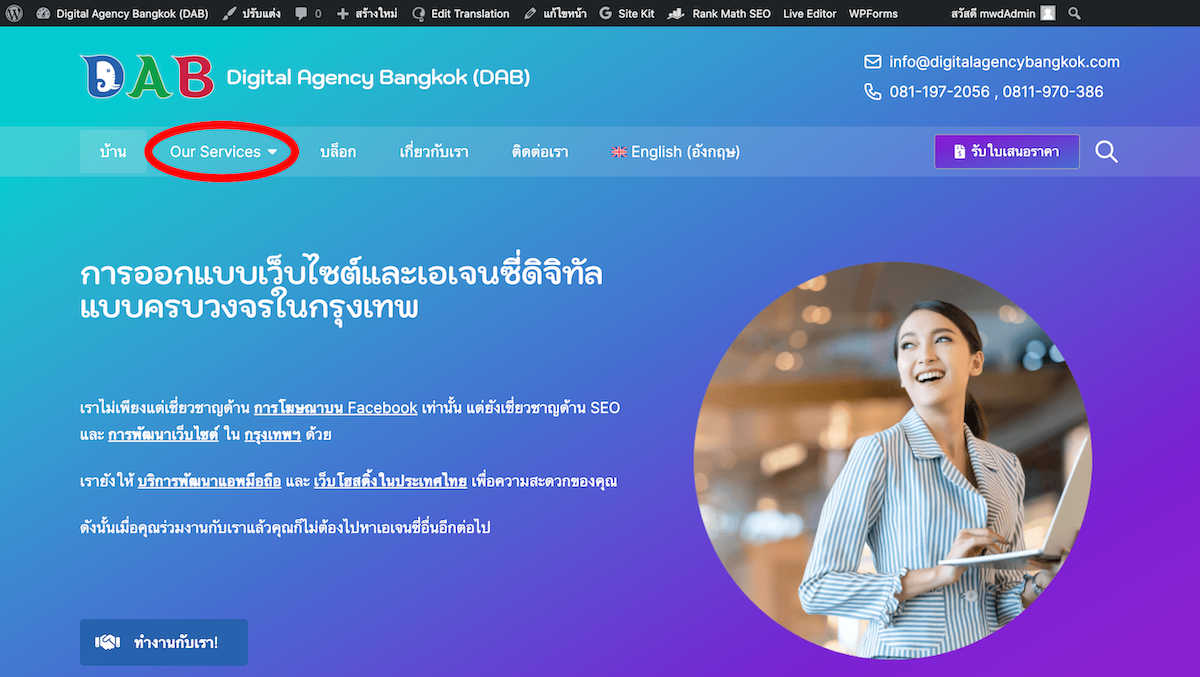This screenshot has width=1200, height=677.
Task: Follow the การโฆษณาบน Facebook link
Action: (335, 408)
